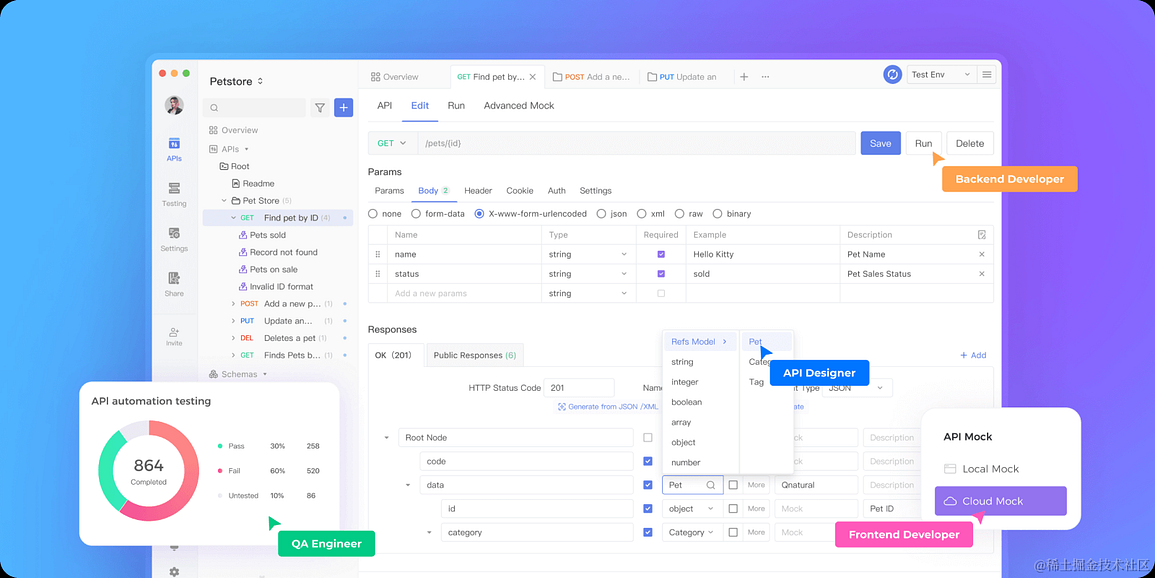Click the filter funnel icon beside the search box
Viewport: 1155px width, 578px height.
pos(319,107)
